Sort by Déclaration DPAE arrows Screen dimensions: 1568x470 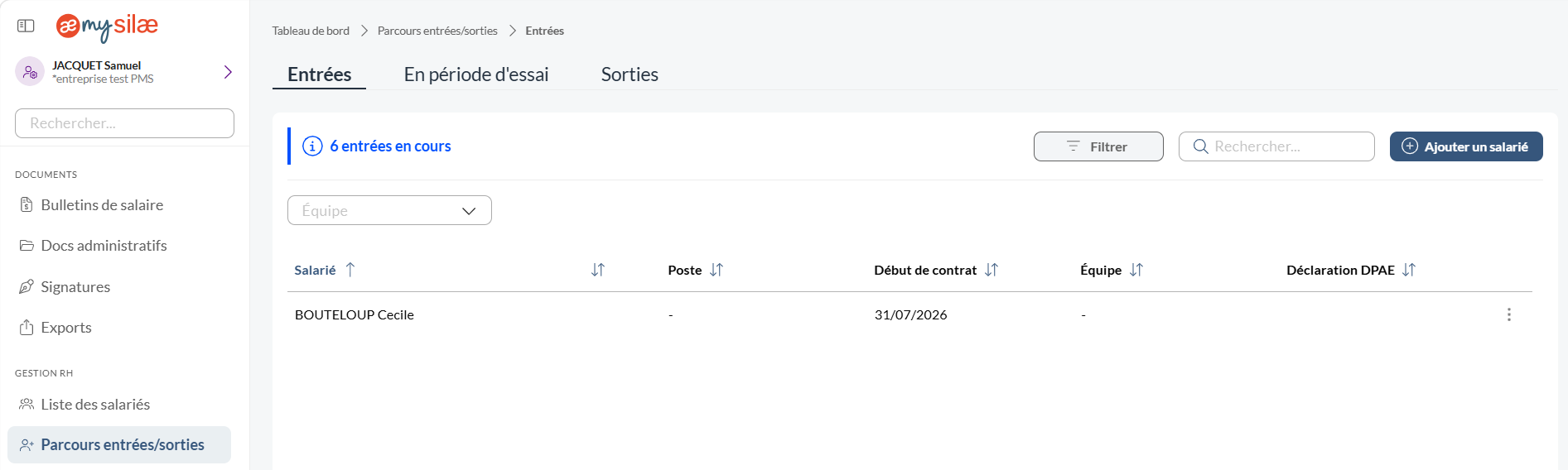click(x=1409, y=270)
